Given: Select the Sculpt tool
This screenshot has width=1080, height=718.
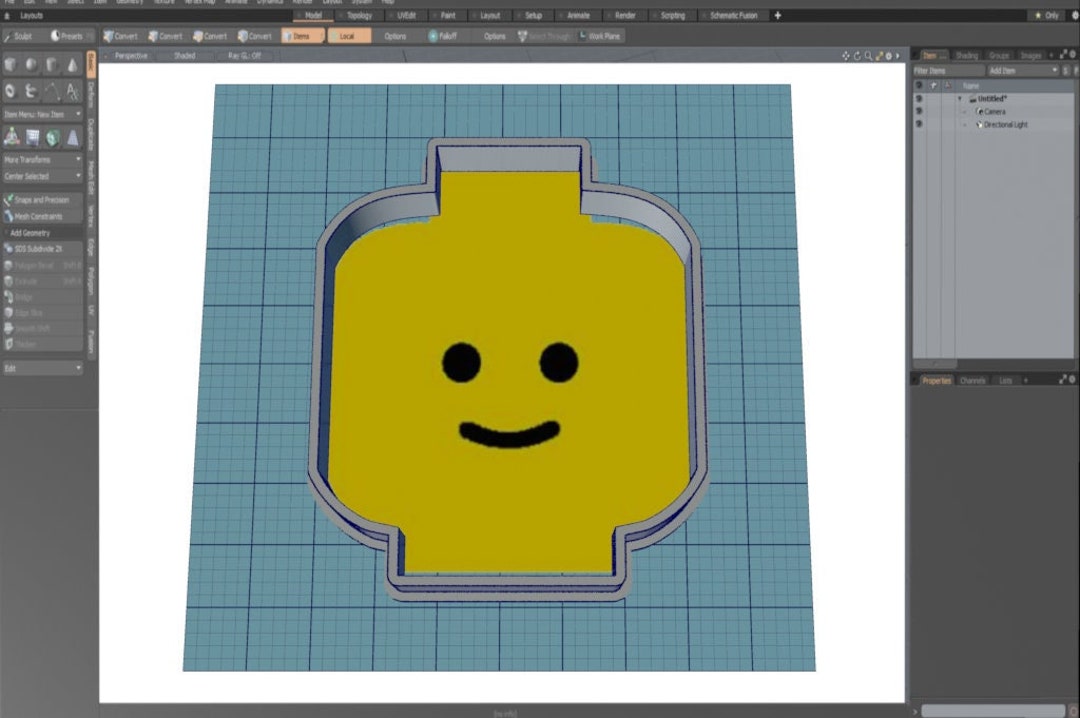Looking at the screenshot, I should [20, 36].
